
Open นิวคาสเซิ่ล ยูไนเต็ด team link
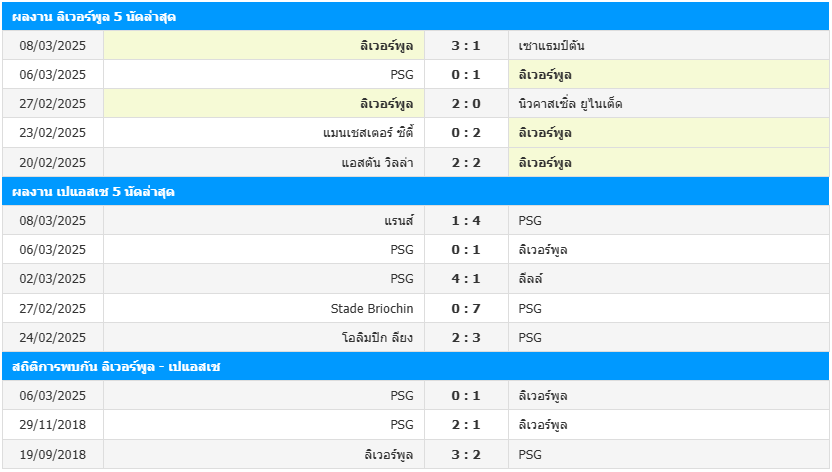[x=570, y=104]
